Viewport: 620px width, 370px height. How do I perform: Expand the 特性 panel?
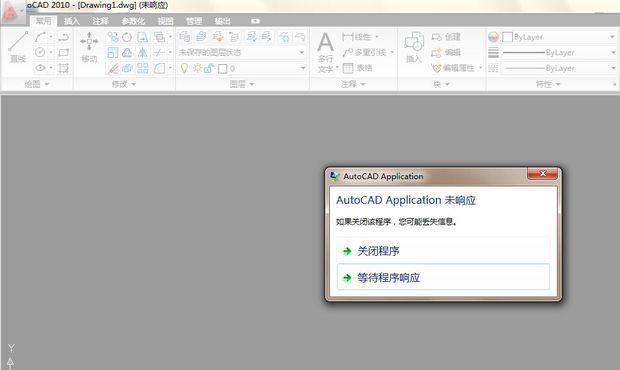(x=548, y=84)
